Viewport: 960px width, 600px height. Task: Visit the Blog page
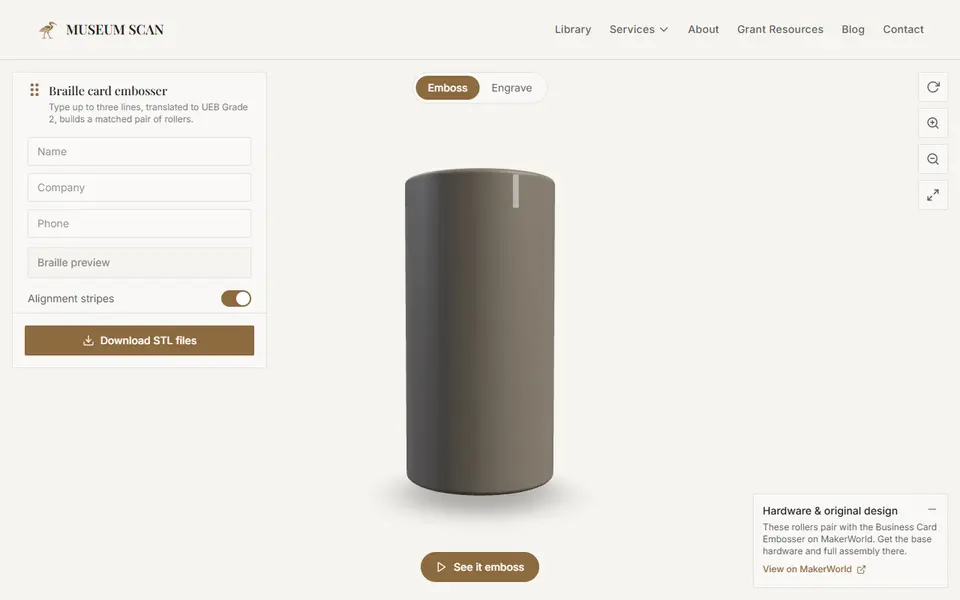[x=853, y=29]
